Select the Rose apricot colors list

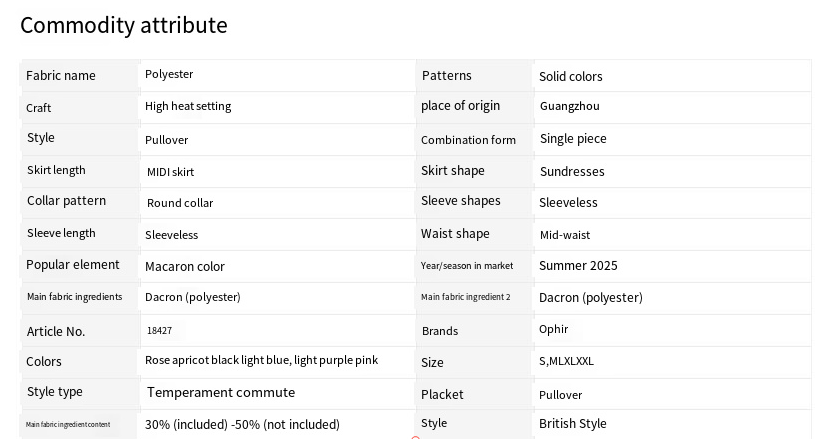pos(261,360)
